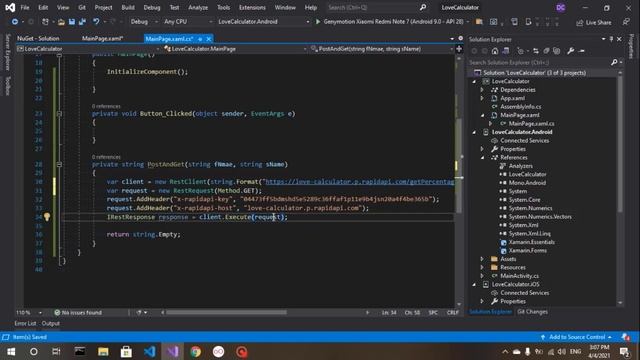
Task: Toggle Preview Selected Items in Solution Explorer
Action: (x=582, y=51)
